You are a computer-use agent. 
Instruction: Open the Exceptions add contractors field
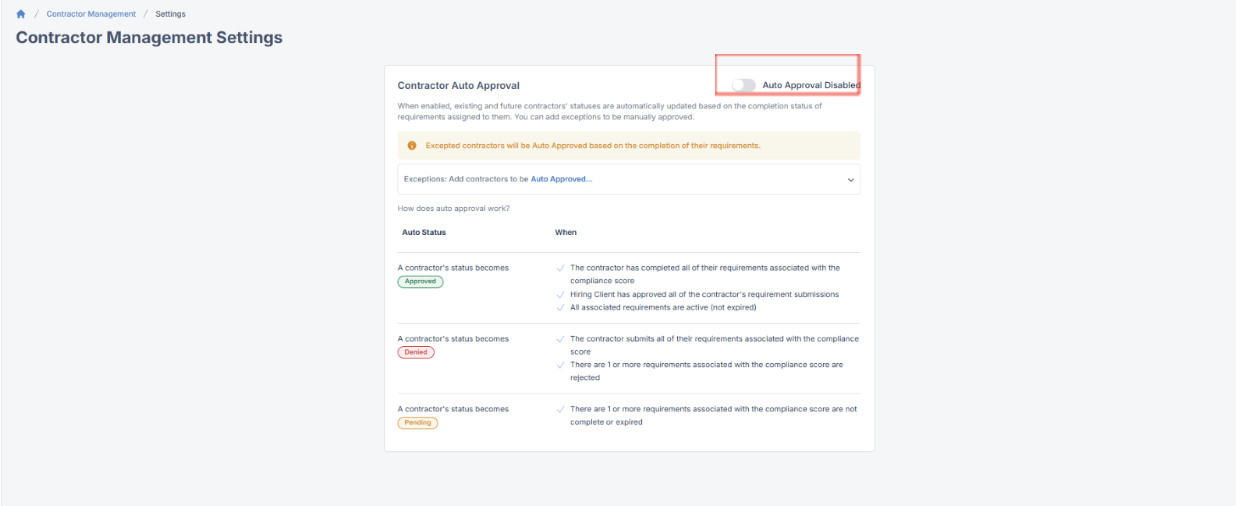pyautogui.click(x=629, y=179)
